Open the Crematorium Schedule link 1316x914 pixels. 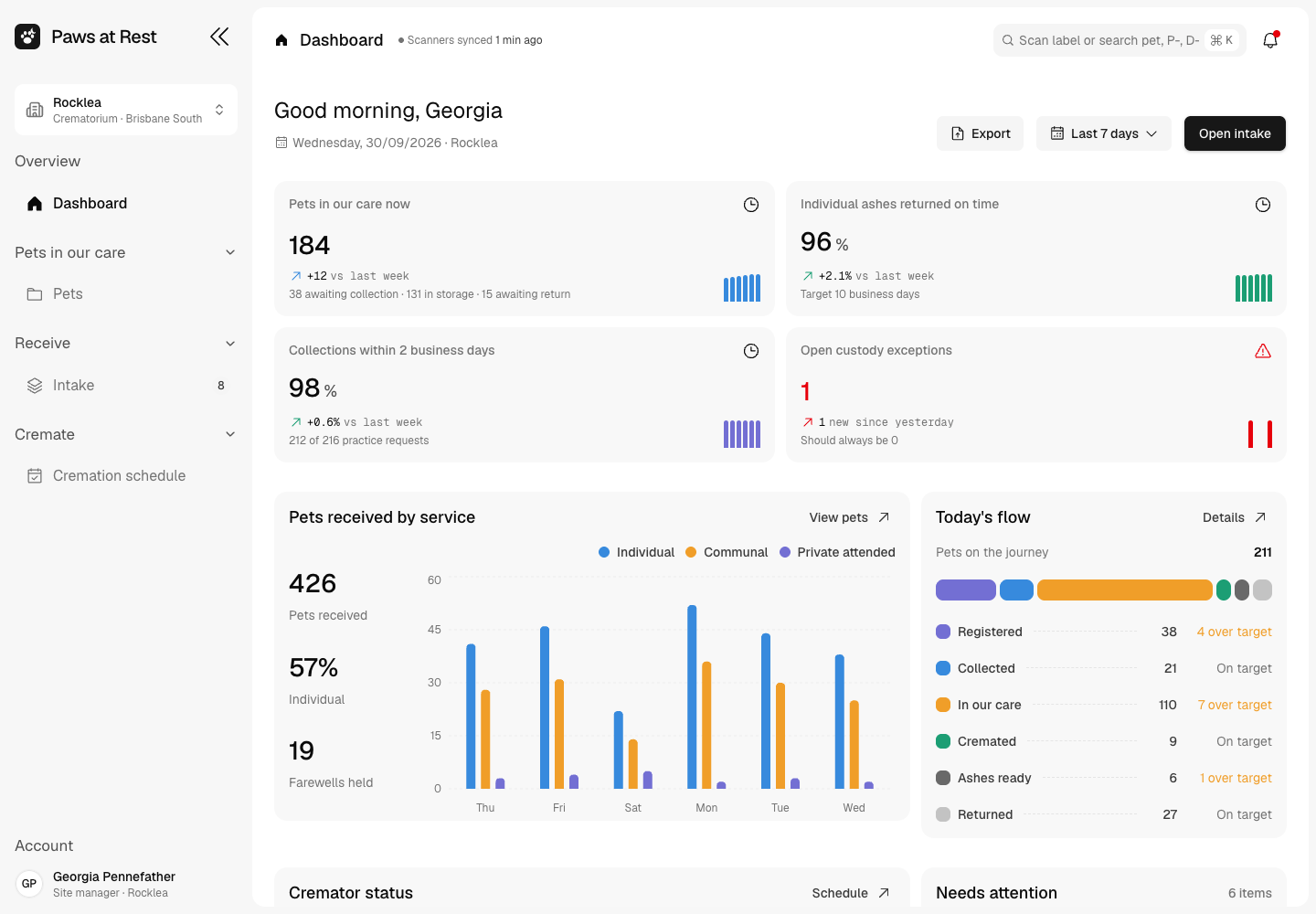pyautogui.click(x=851, y=893)
